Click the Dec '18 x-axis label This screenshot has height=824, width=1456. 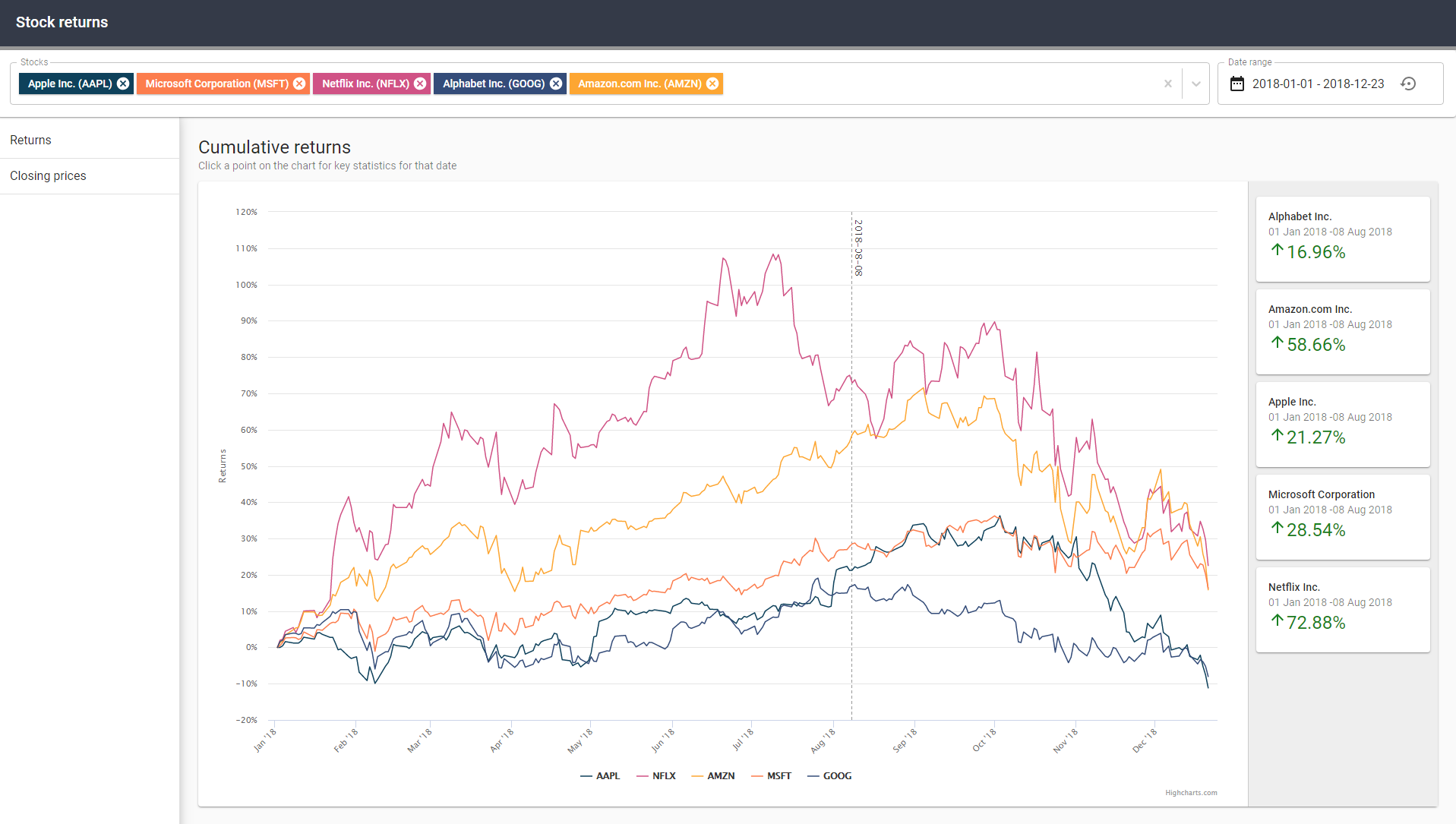[x=1145, y=740]
